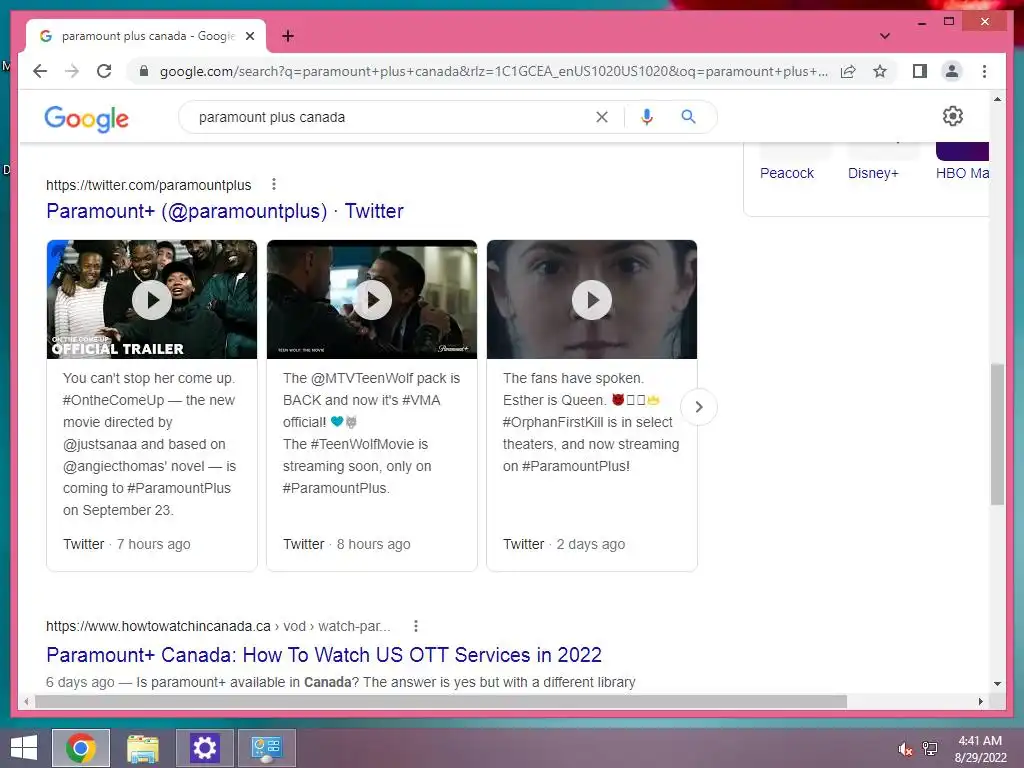Open more options for Twitter result

coord(274,185)
